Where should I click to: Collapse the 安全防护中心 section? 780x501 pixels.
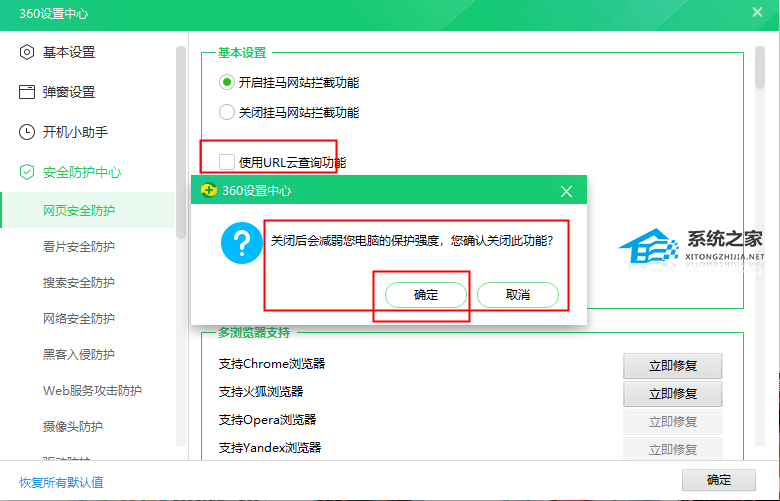[82, 172]
